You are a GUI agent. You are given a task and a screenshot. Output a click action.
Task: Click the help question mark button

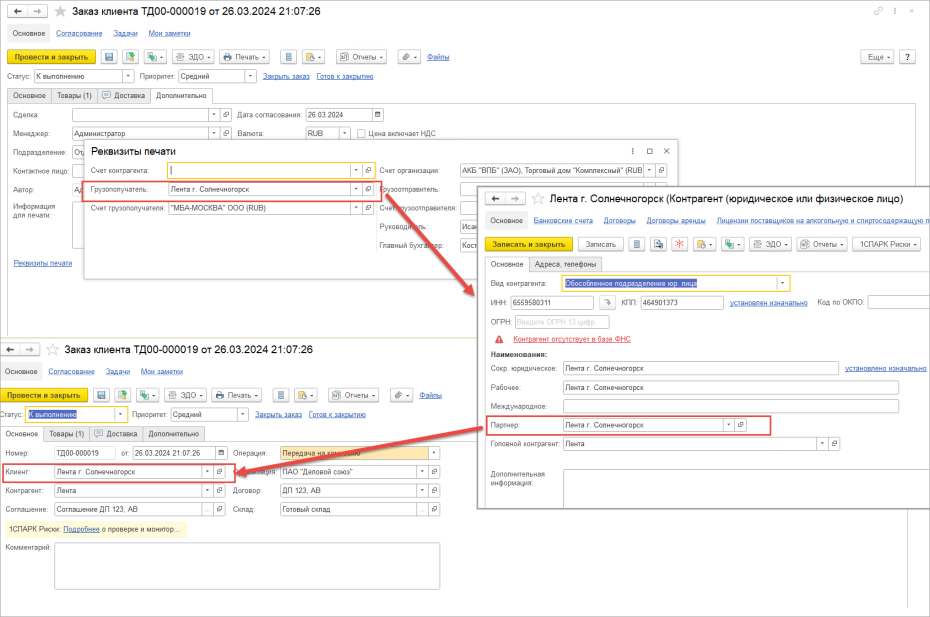click(x=907, y=57)
